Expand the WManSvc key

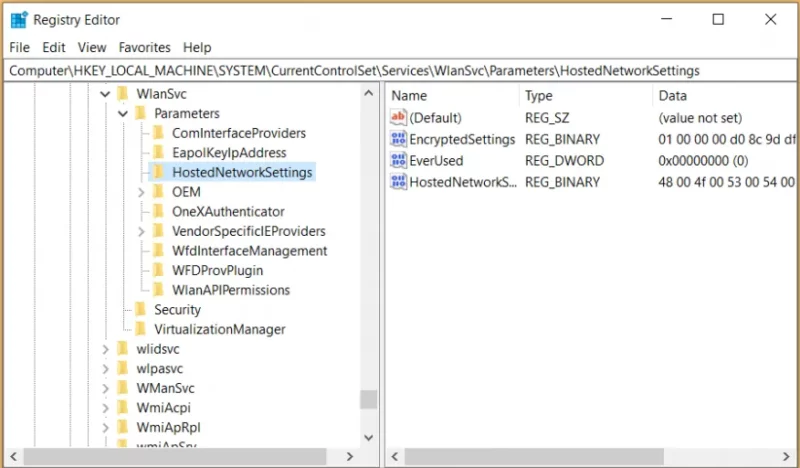click(x=105, y=388)
